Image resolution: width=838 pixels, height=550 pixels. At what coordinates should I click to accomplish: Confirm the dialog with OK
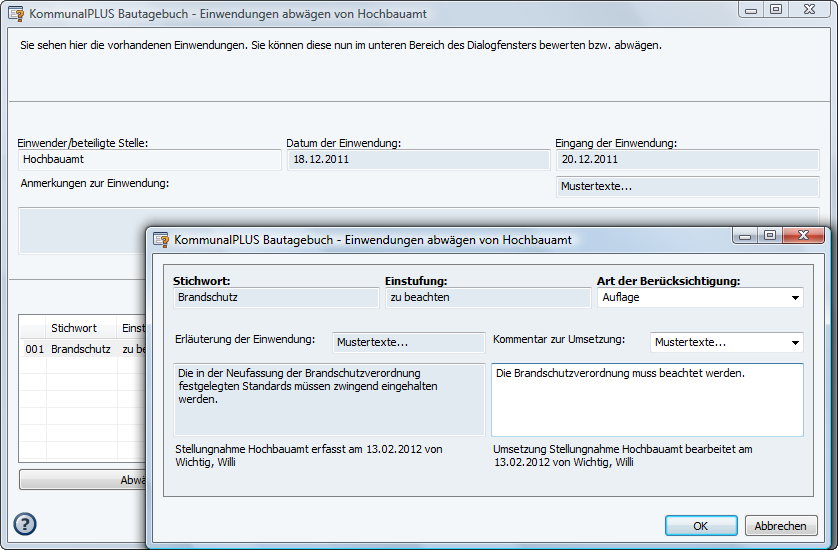(x=700, y=526)
